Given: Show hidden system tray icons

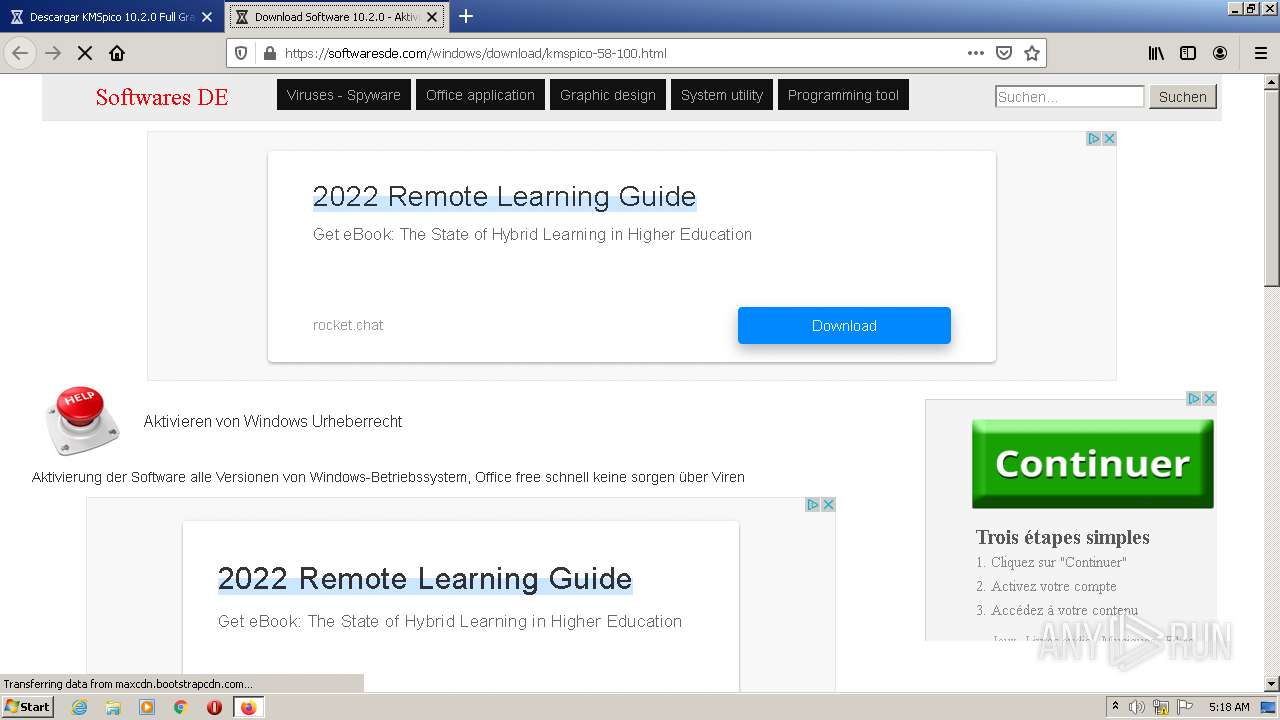Looking at the screenshot, I should [1115, 707].
